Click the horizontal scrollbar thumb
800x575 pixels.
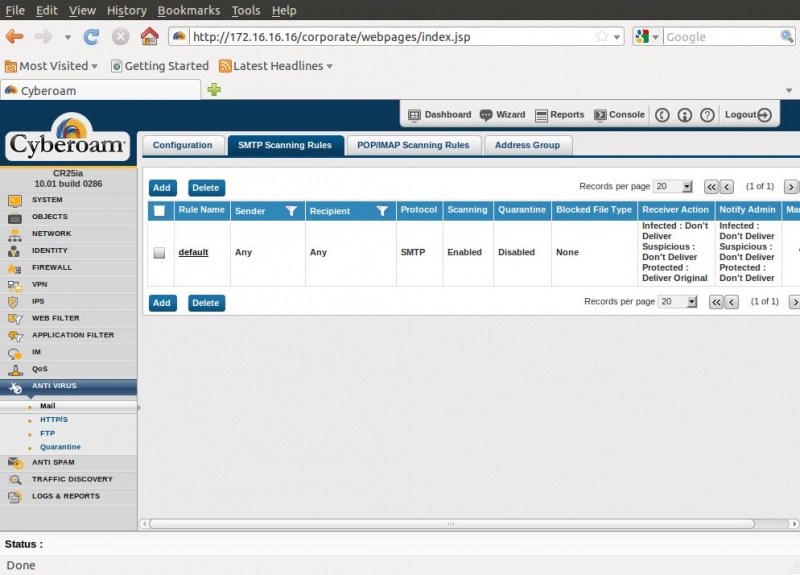[452, 523]
